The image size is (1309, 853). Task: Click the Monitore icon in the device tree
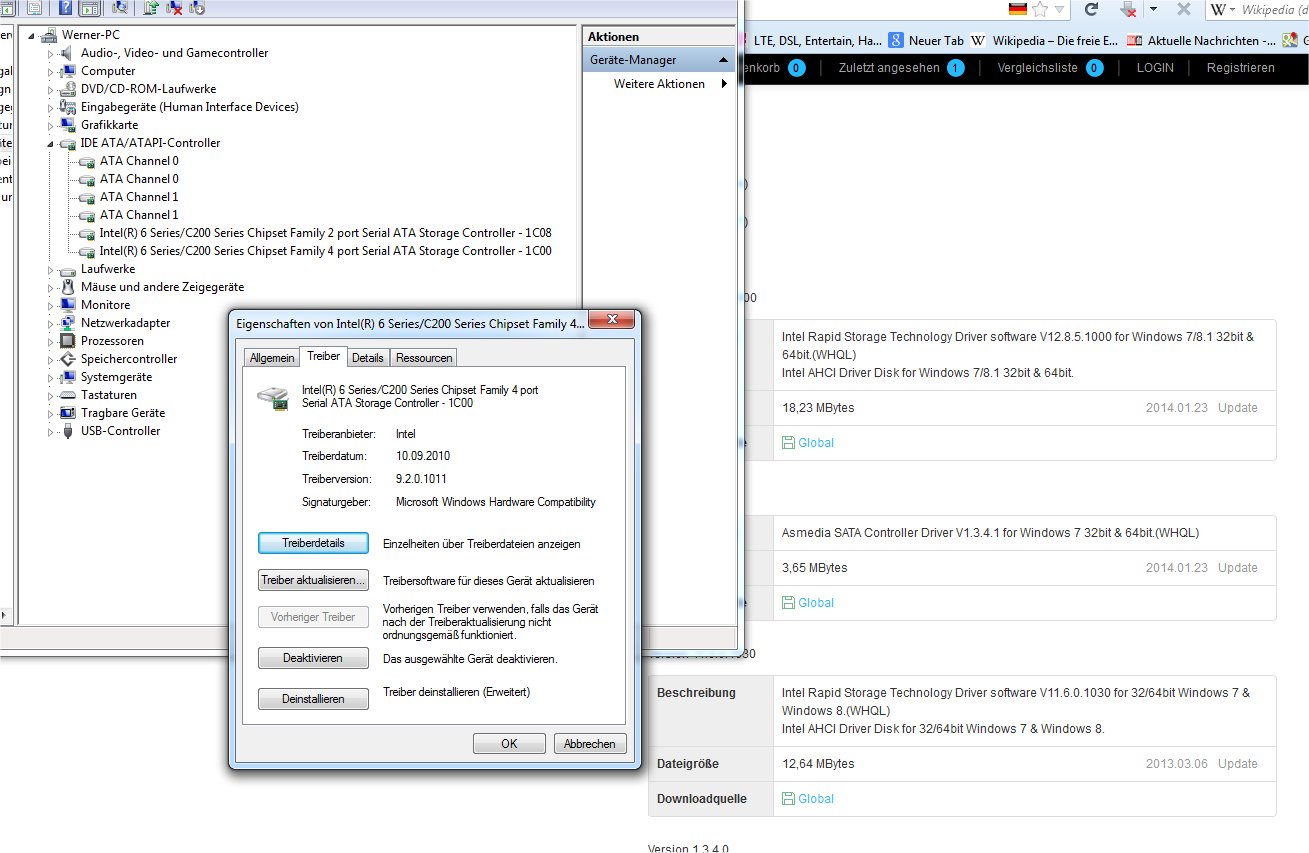coord(68,305)
